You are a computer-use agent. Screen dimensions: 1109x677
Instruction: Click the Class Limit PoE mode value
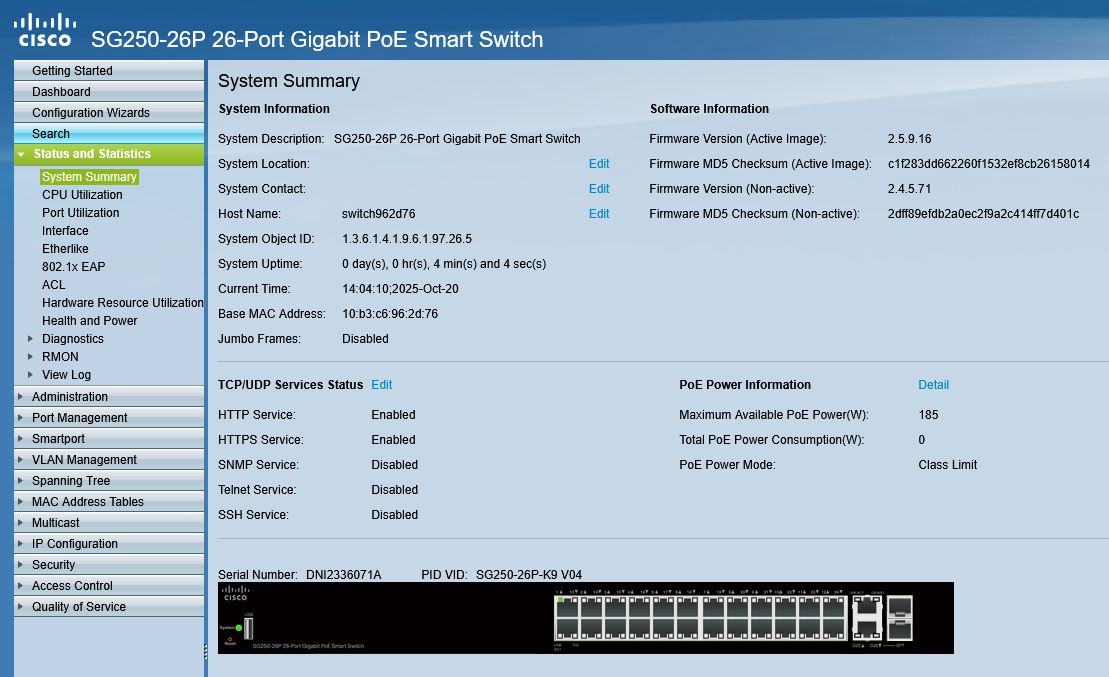click(x=948, y=465)
